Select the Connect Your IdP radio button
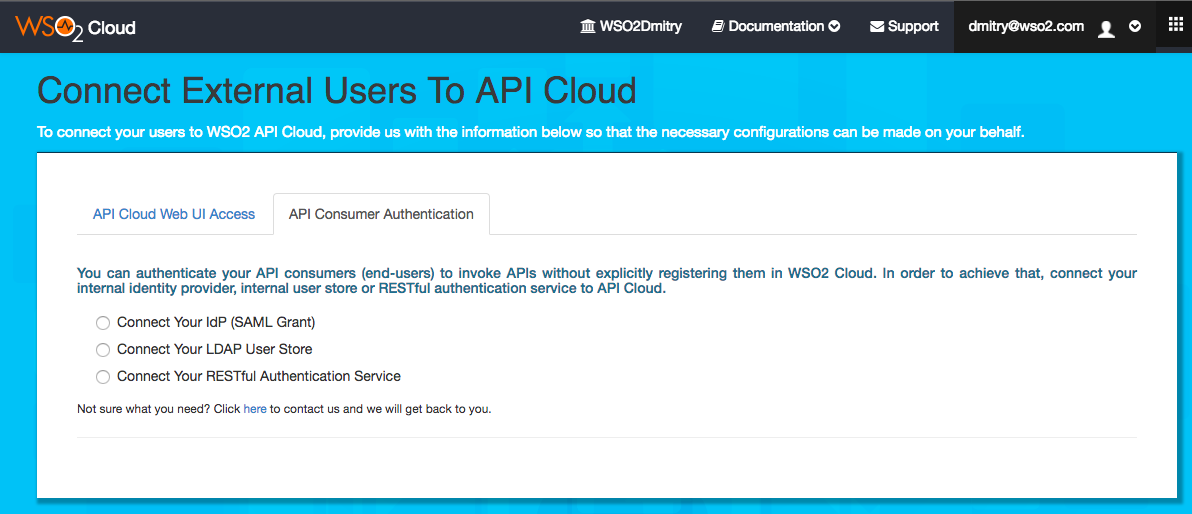Image resolution: width=1192 pixels, height=514 pixels. 102,323
